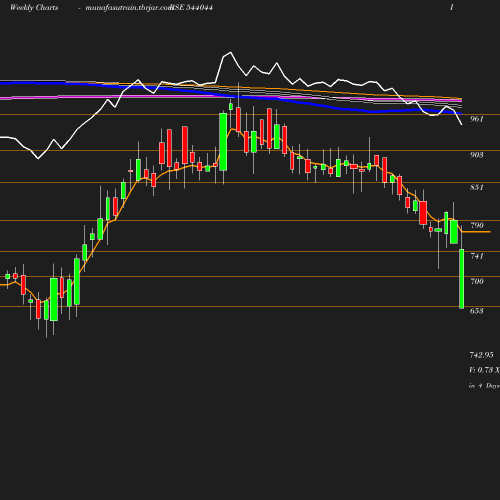500x500 pixels.
Task: Click the 961 price level label
Action: click(476, 119)
